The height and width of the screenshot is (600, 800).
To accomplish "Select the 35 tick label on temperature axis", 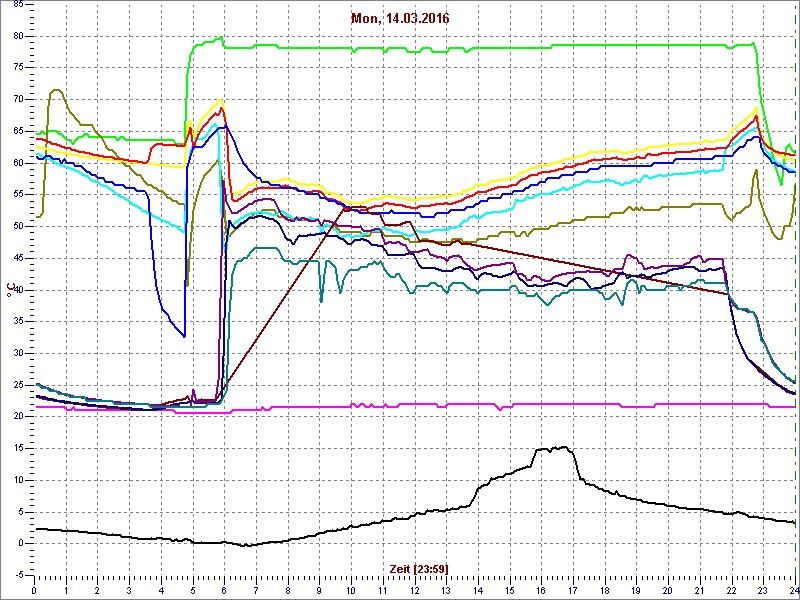I will pos(18,321).
